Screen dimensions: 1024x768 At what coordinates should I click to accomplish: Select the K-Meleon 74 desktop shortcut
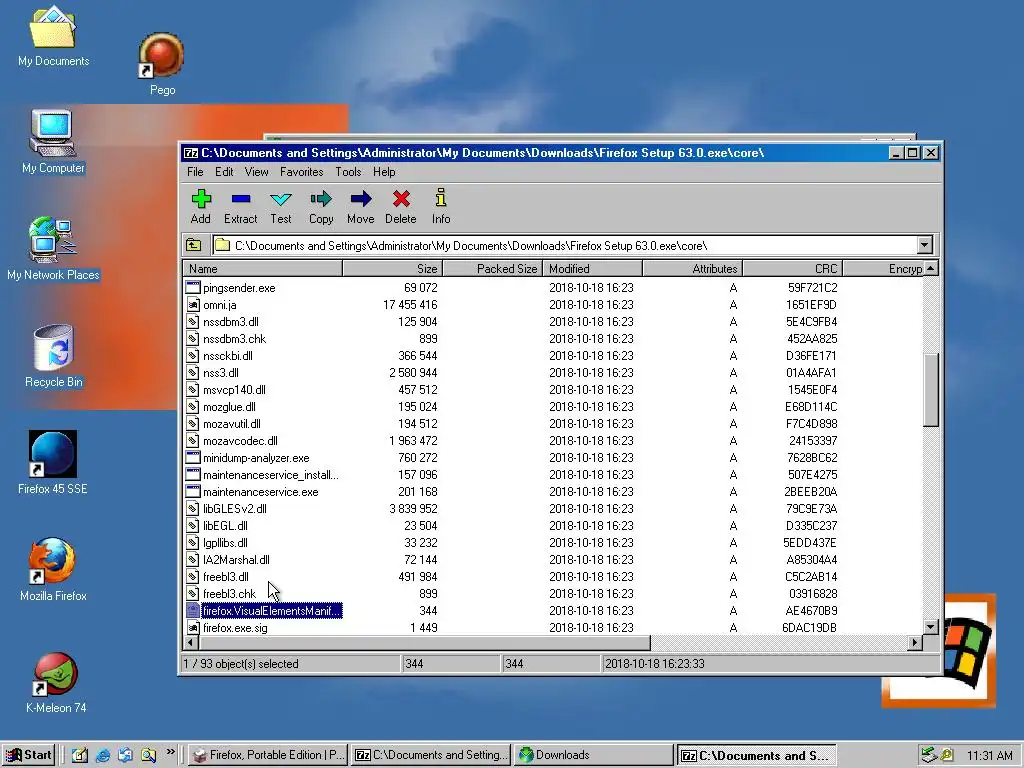[x=56, y=682]
